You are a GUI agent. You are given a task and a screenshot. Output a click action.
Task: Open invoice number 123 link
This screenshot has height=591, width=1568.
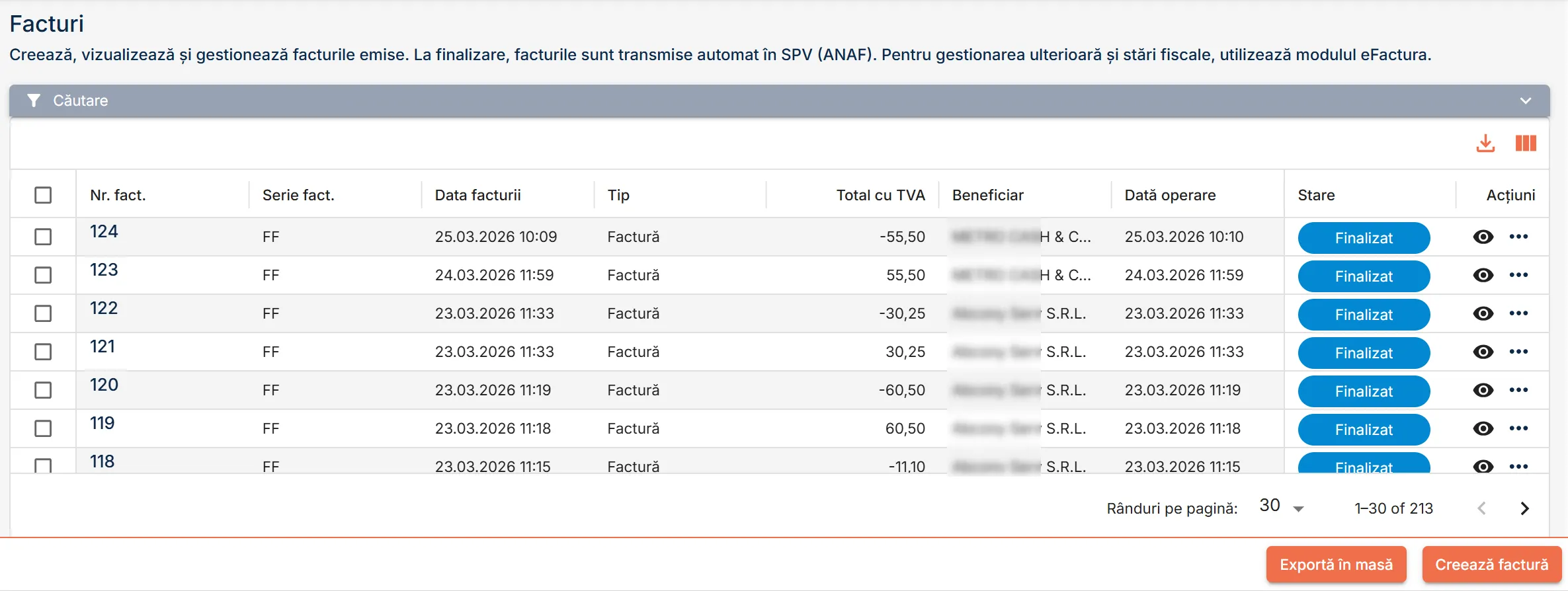pyautogui.click(x=104, y=270)
